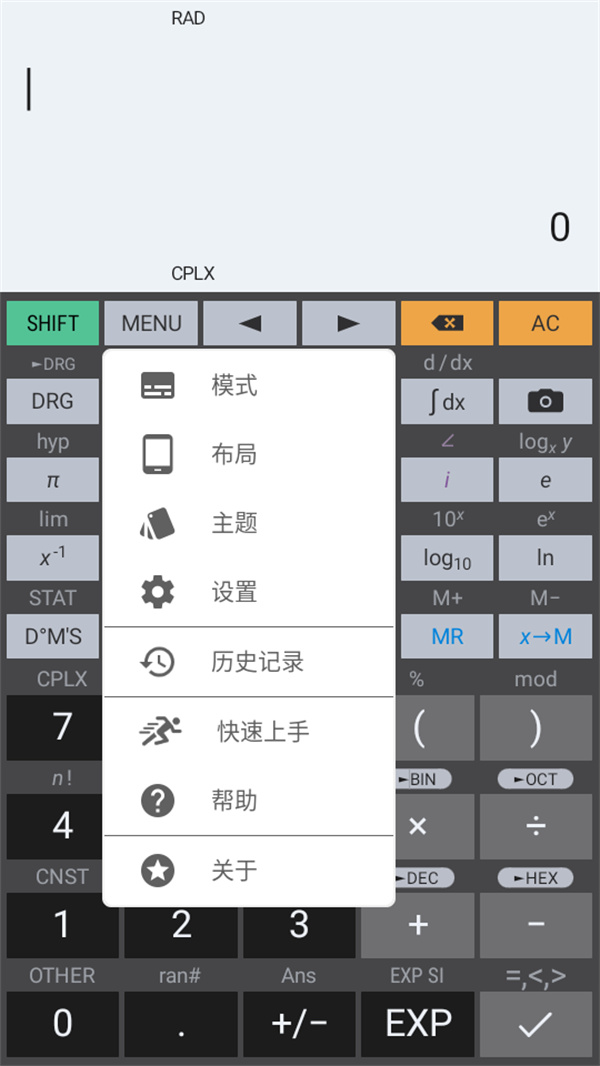Tap the integral ∫dx key
600x1066 pixels.
[x=447, y=401]
